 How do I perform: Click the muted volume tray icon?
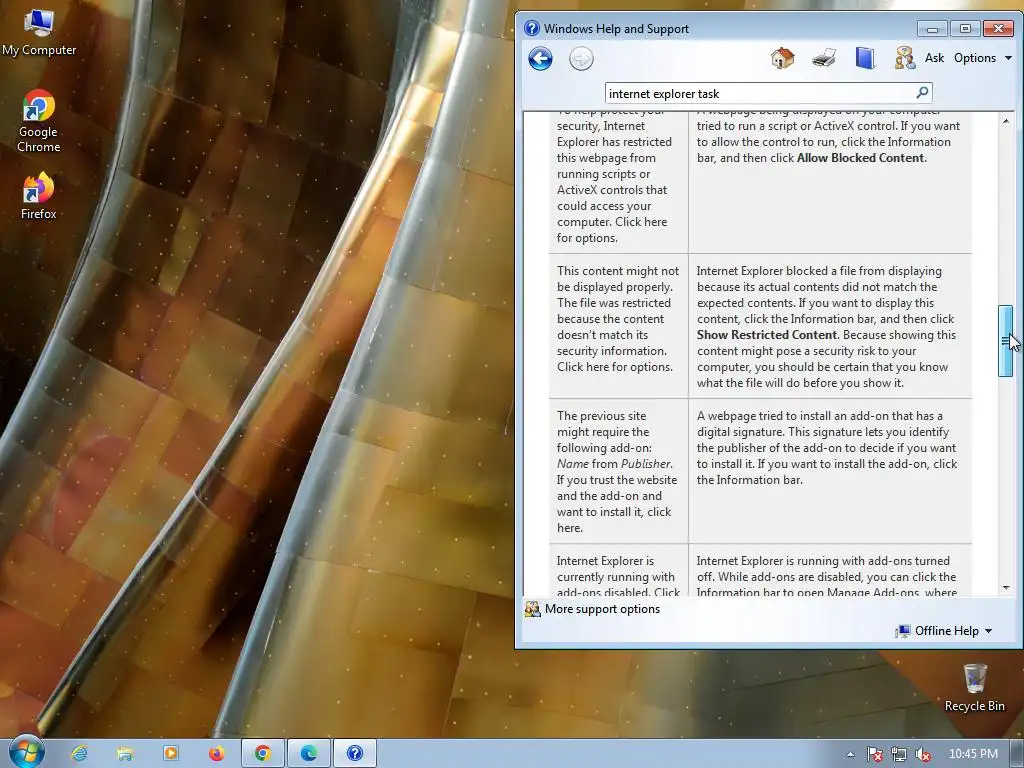pyautogui.click(x=923, y=754)
